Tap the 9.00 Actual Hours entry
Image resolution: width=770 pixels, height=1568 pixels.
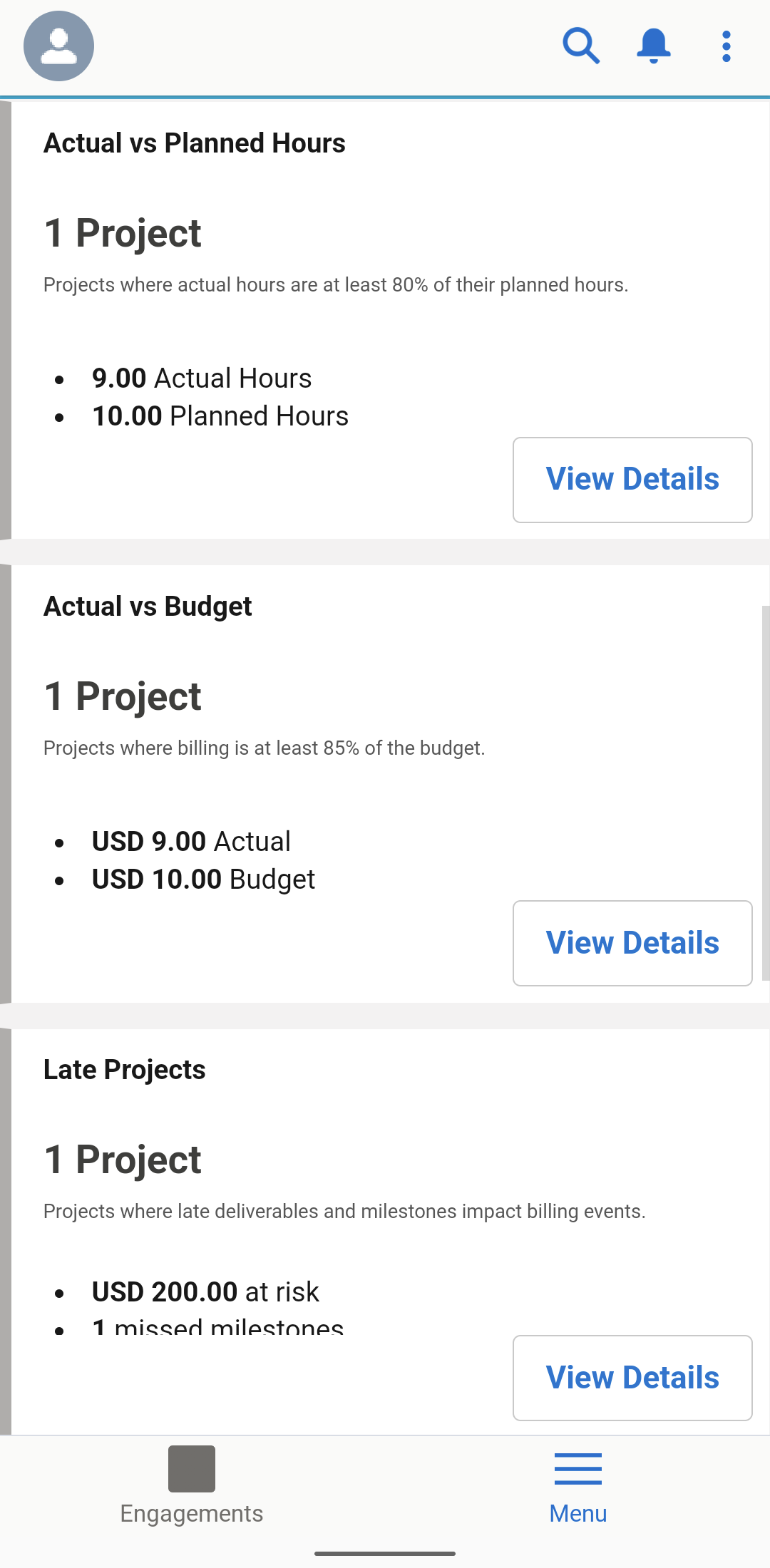[202, 378]
